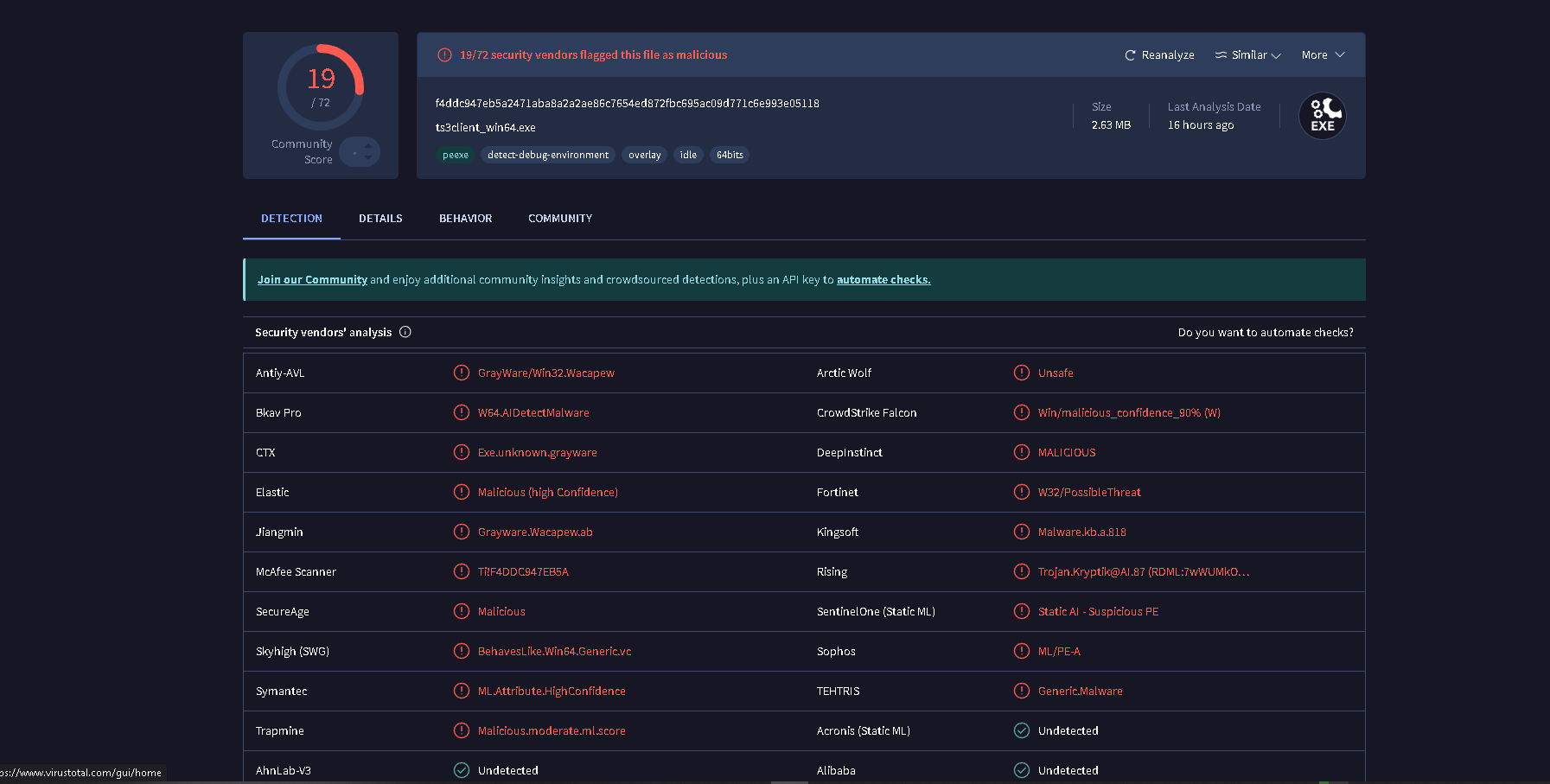Click the ts3client_win64.exe file name

coord(485,128)
